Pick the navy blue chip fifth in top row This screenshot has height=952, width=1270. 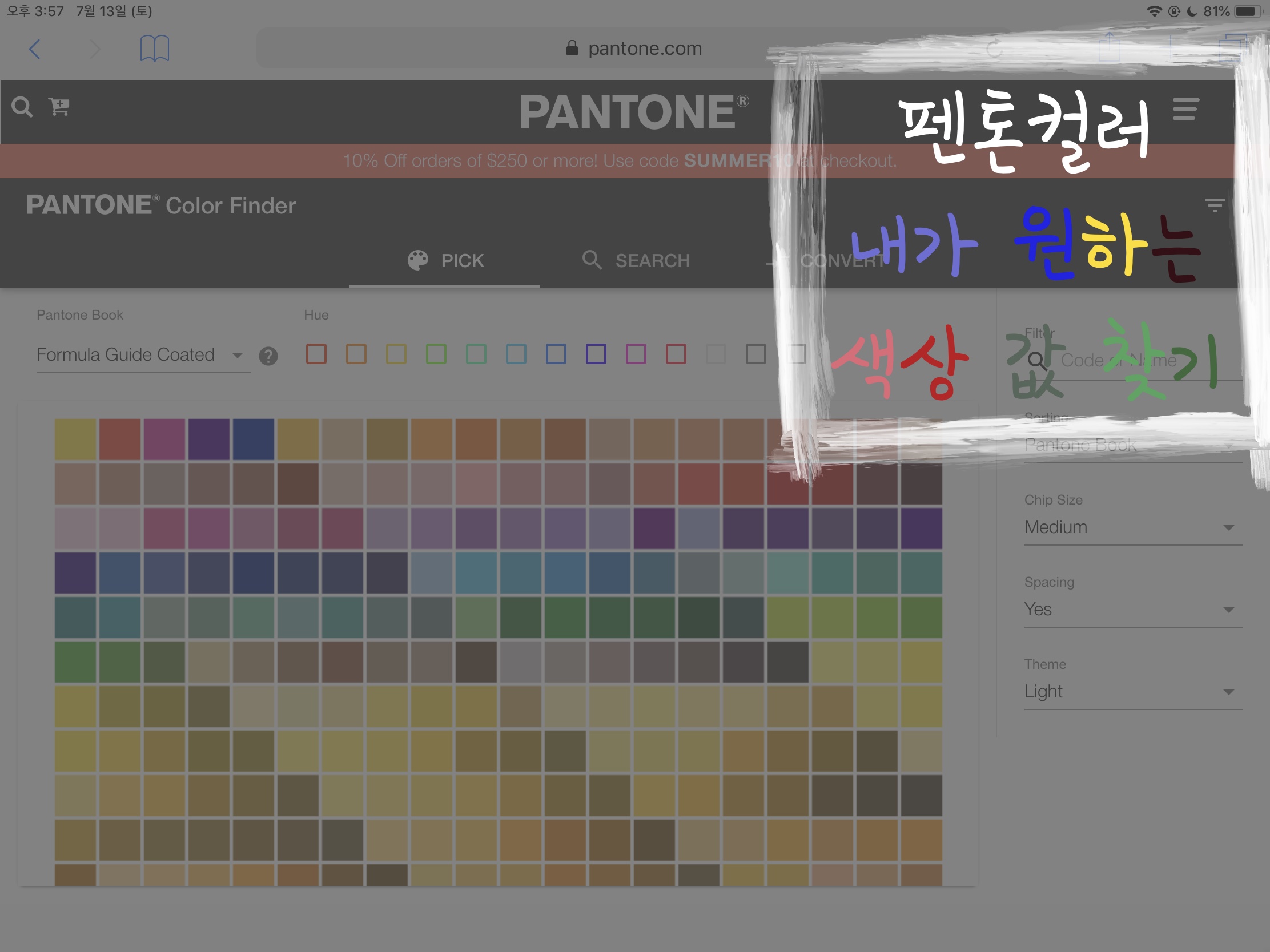(x=253, y=439)
